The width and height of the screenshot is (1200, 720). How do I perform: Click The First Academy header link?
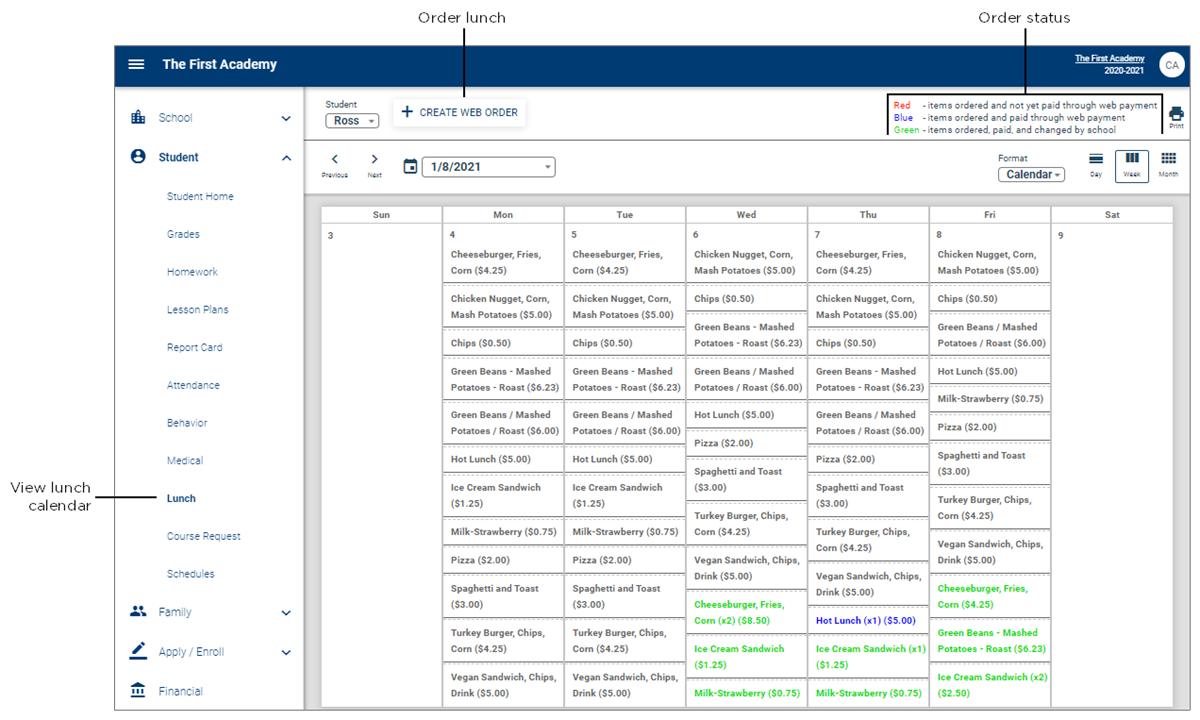point(1109,59)
